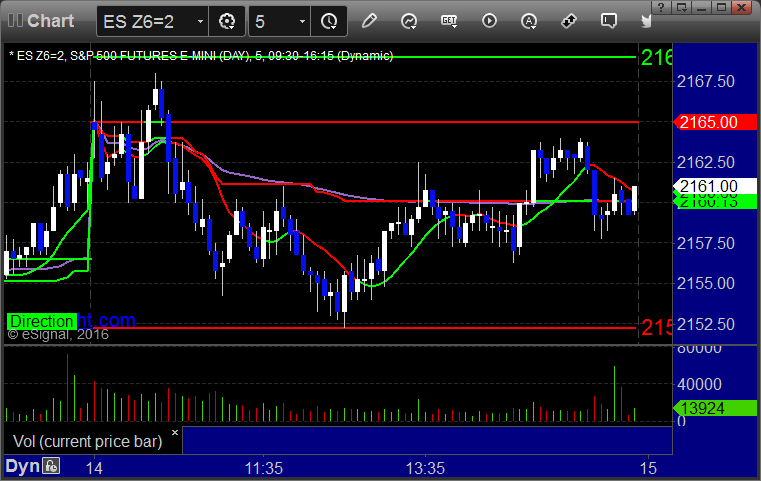This screenshot has width=761, height=481.
Task: Click the red 2165.00 price marker
Action: 715,122
